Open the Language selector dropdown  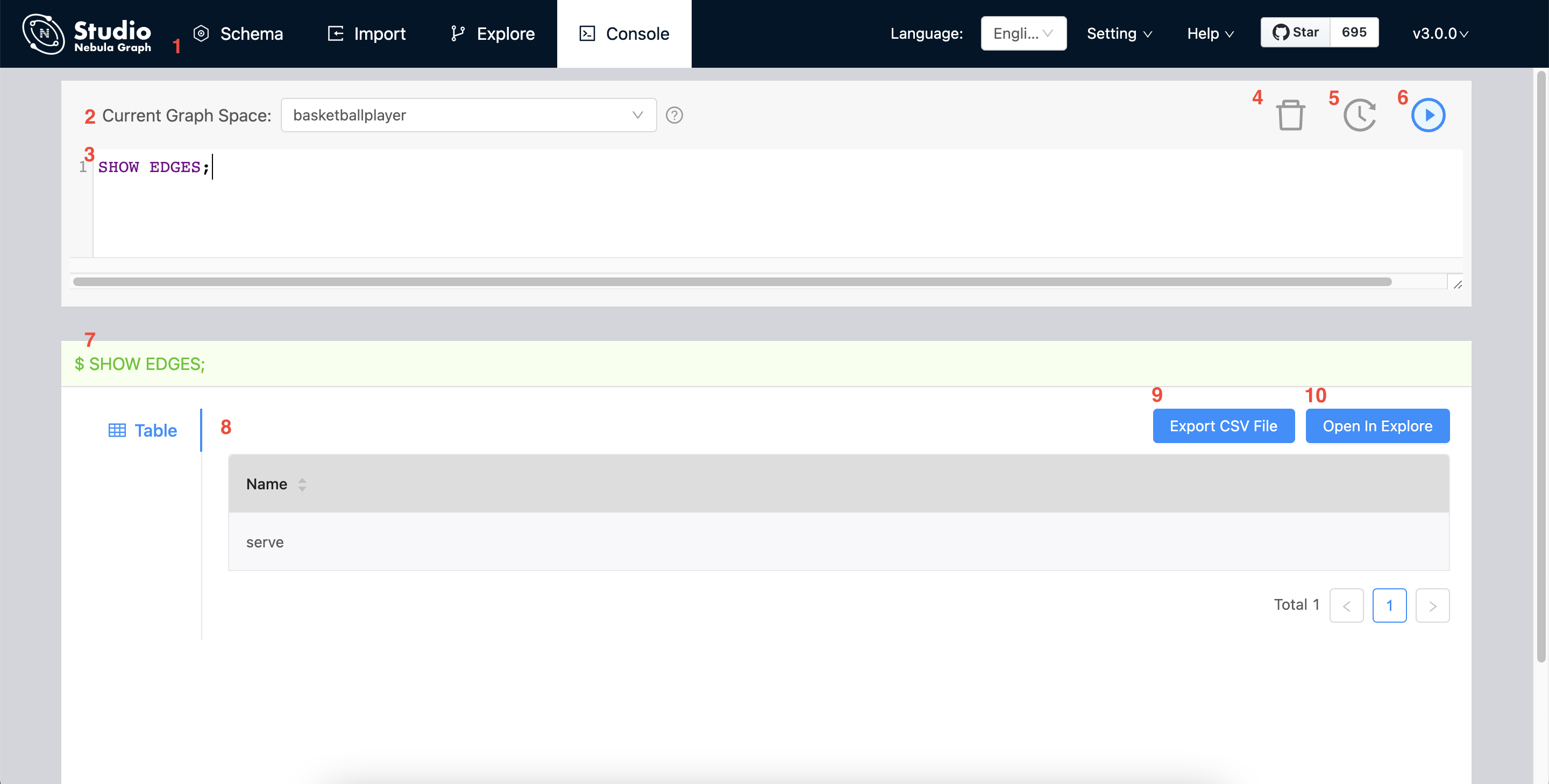(x=1023, y=34)
